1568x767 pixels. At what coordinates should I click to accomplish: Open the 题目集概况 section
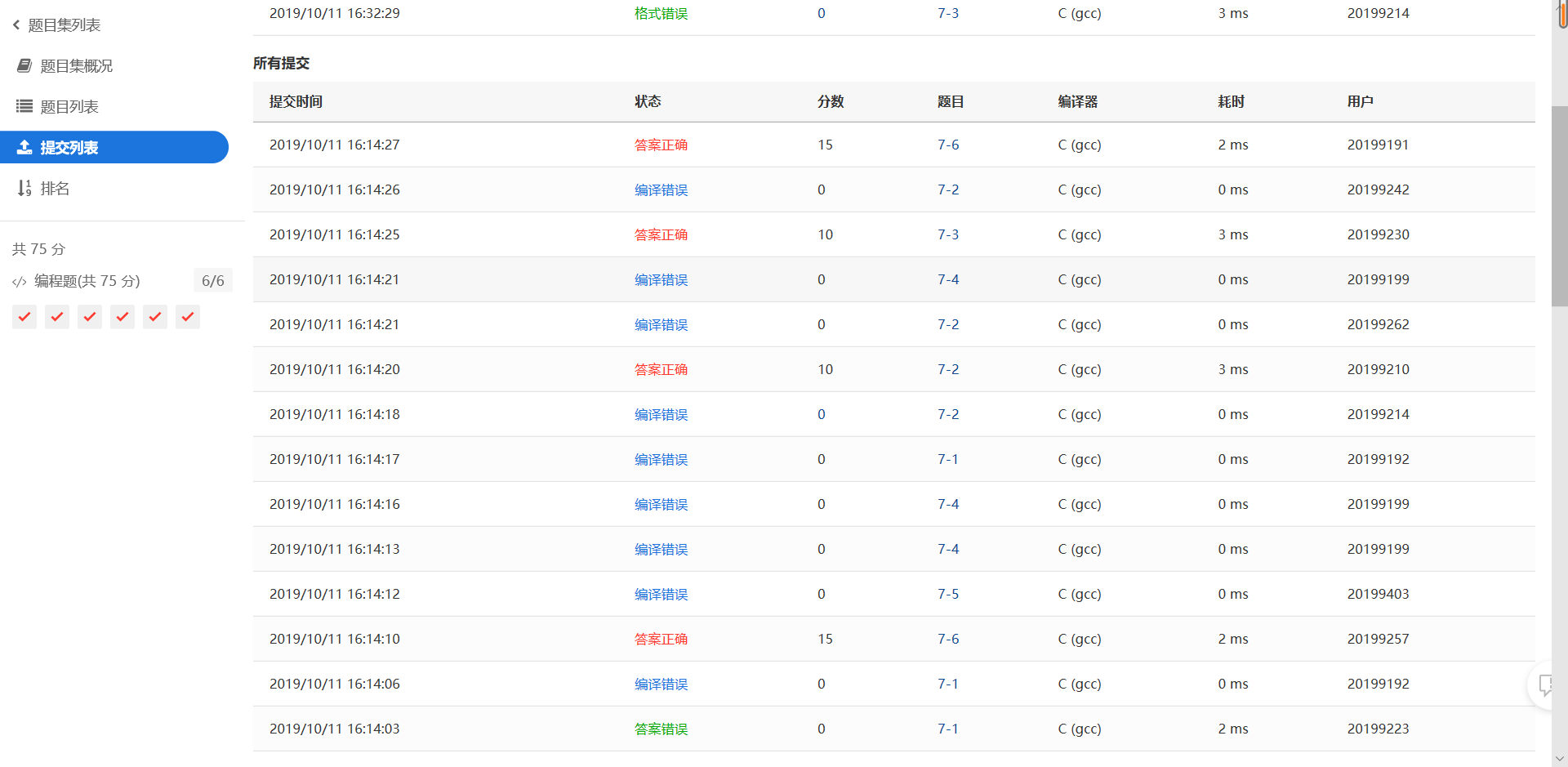77,66
